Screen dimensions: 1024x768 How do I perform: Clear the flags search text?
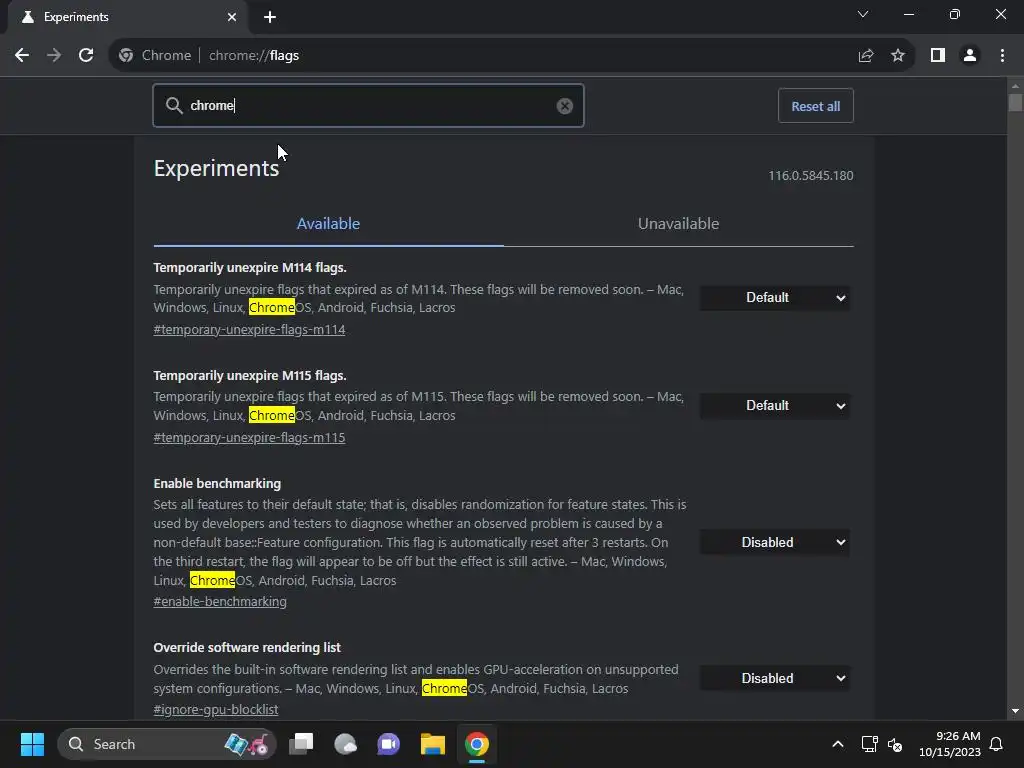tap(565, 106)
